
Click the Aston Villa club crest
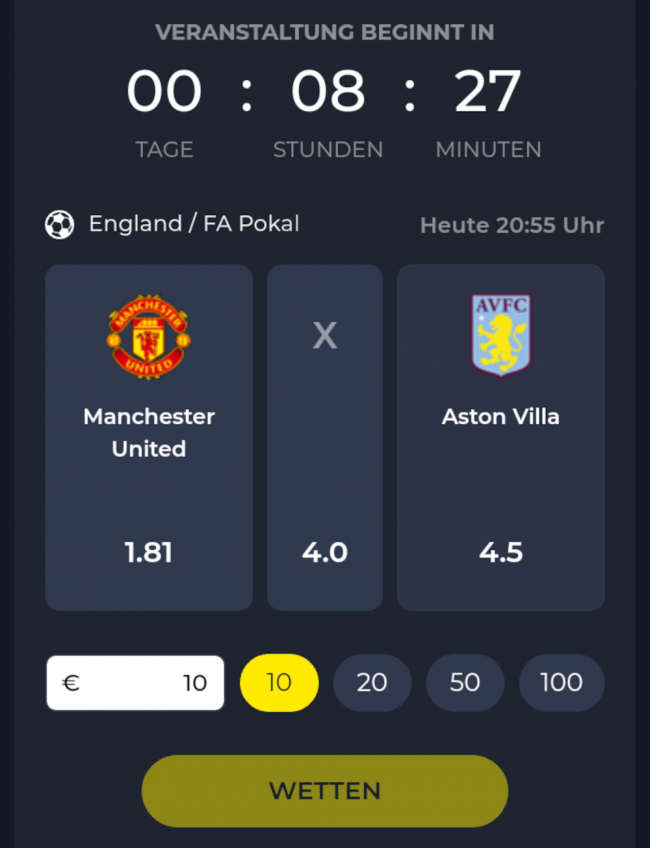(501, 335)
